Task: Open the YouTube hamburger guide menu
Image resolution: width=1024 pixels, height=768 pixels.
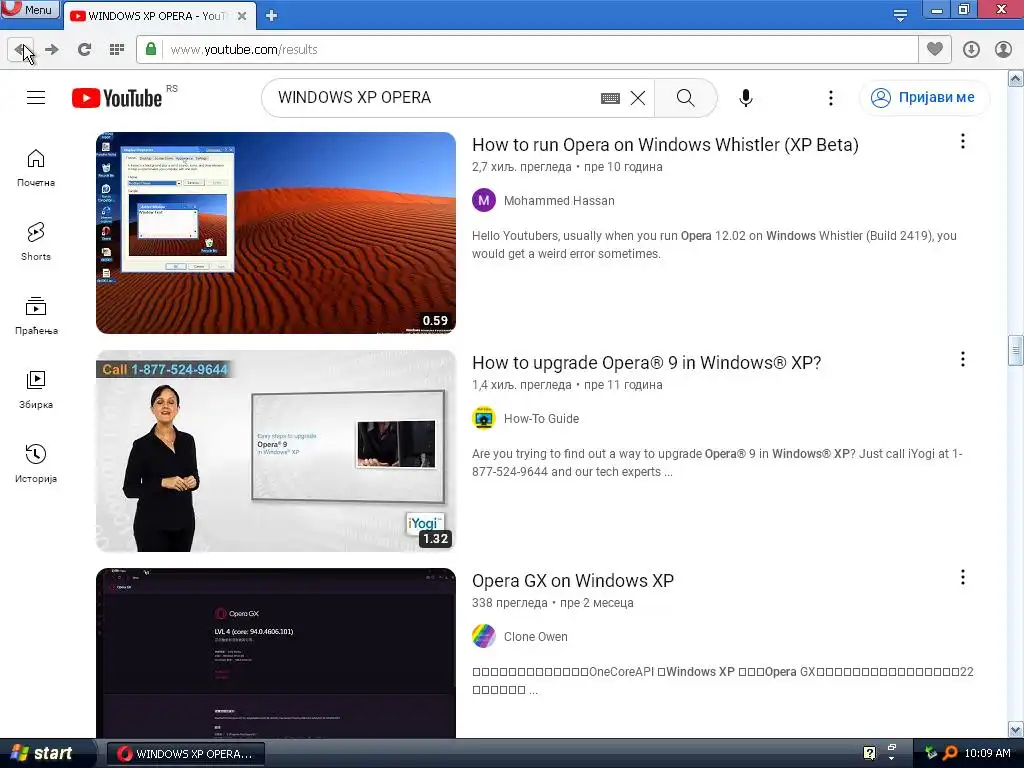Action: [x=36, y=98]
